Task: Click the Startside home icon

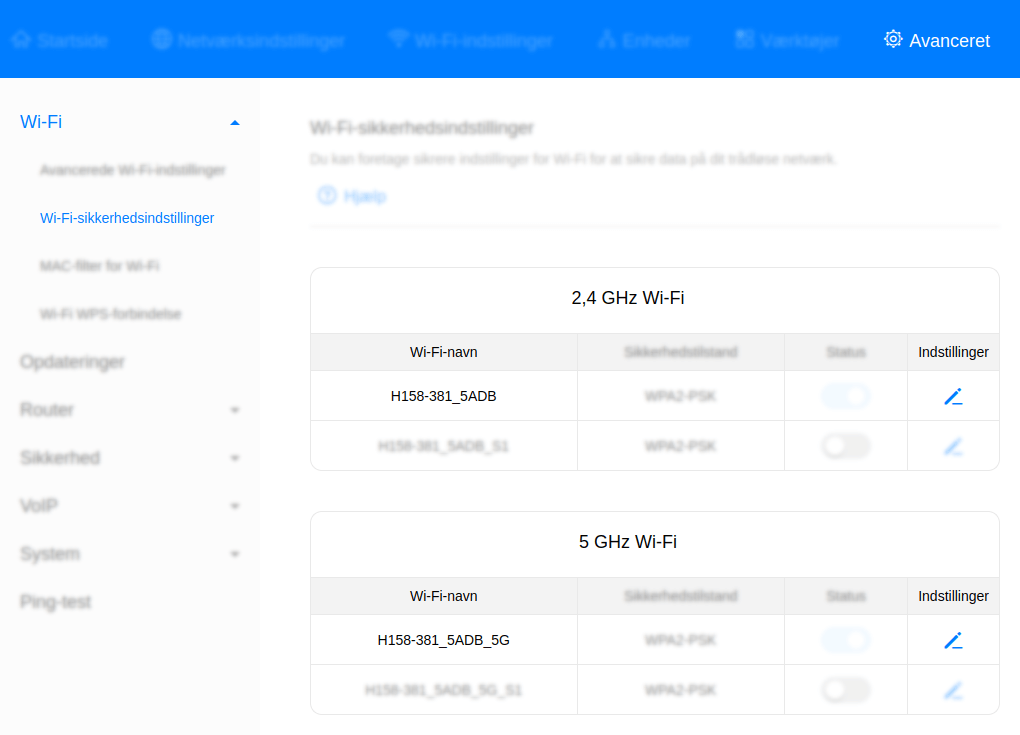Action: [22, 39]
